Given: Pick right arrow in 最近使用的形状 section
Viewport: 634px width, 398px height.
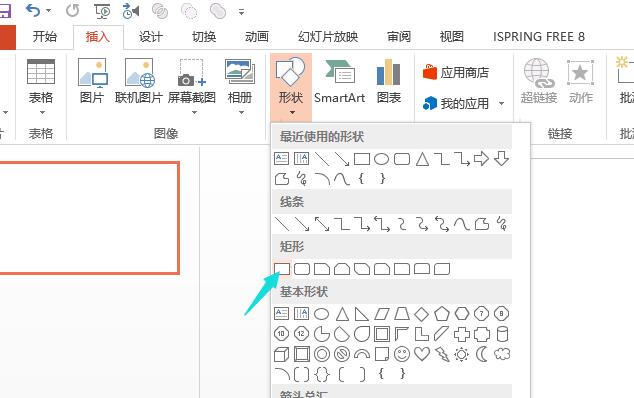Looking at the screenshot, I should [x=481, y=159].
